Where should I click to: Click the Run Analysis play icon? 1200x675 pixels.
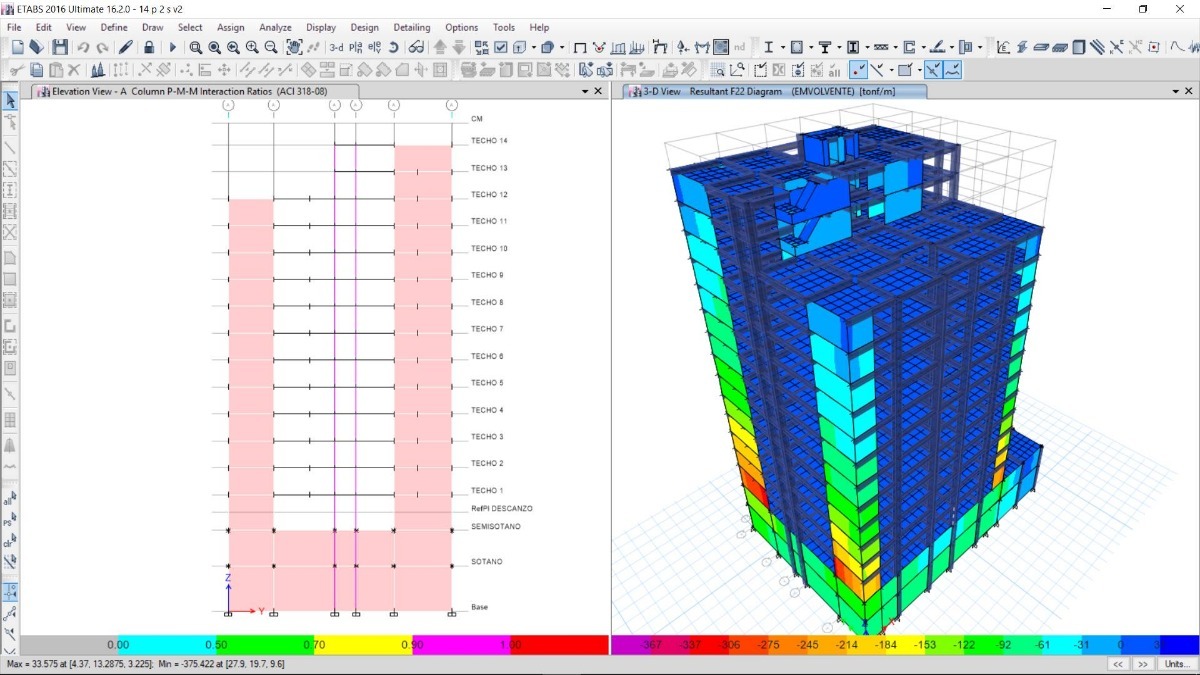point(173,47)
